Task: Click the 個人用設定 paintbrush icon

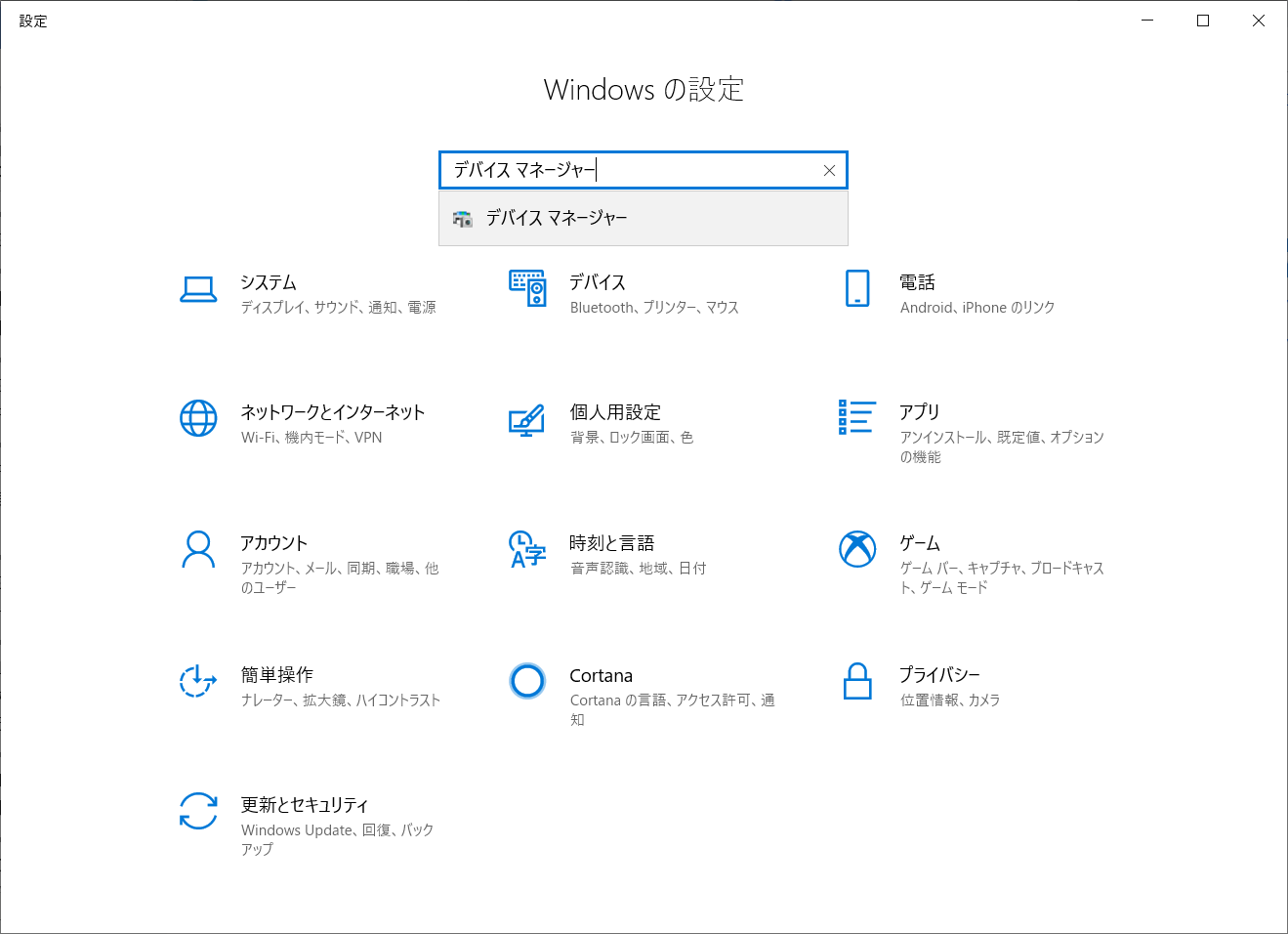Action: (526, 420)
